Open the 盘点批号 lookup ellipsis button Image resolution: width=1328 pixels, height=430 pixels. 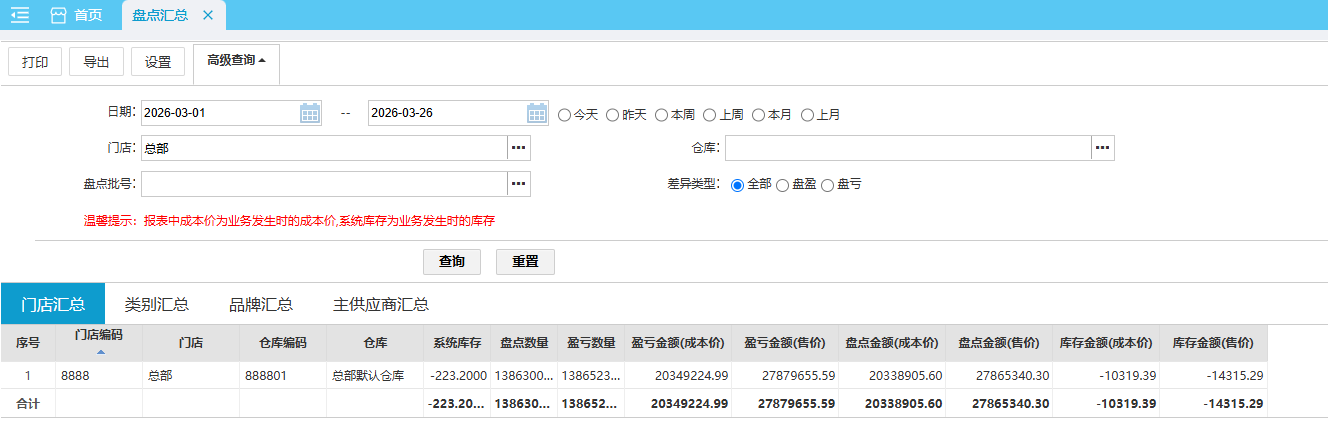tap(518, 184)
